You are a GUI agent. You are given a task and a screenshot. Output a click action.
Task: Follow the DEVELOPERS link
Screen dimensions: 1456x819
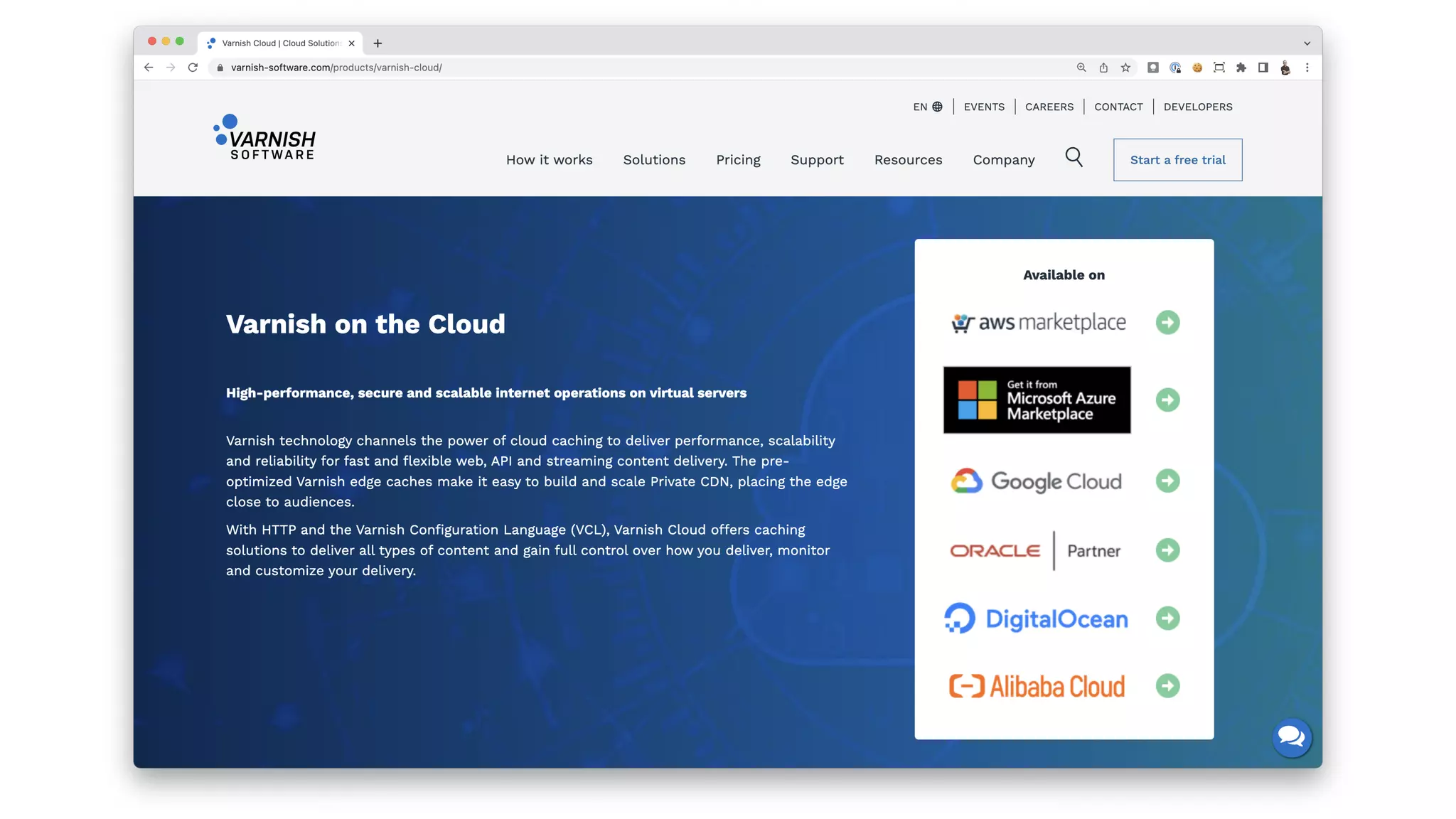tap(1198, 107)
